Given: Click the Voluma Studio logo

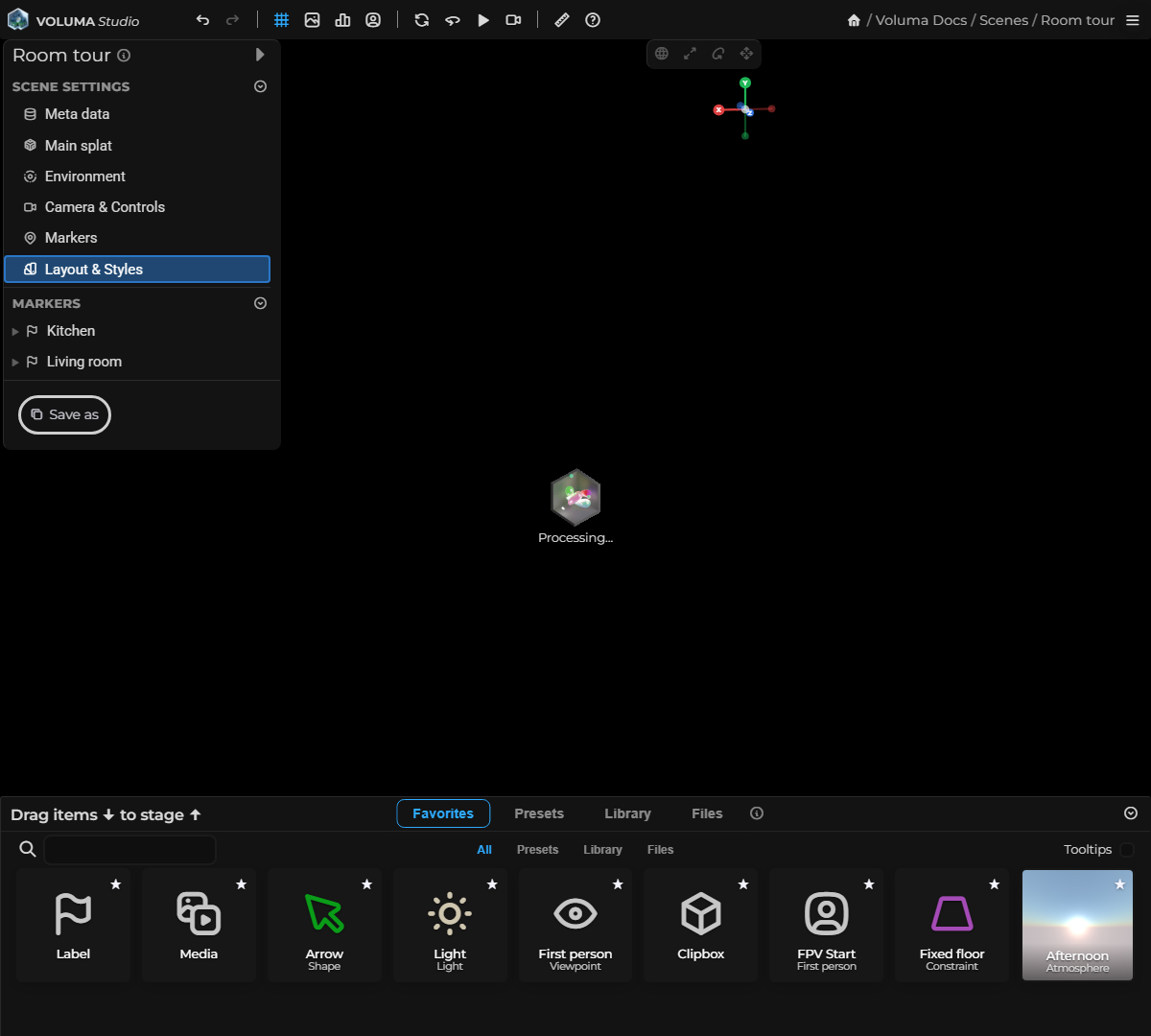Looking at the screenshot, I should tap(74, 20).
